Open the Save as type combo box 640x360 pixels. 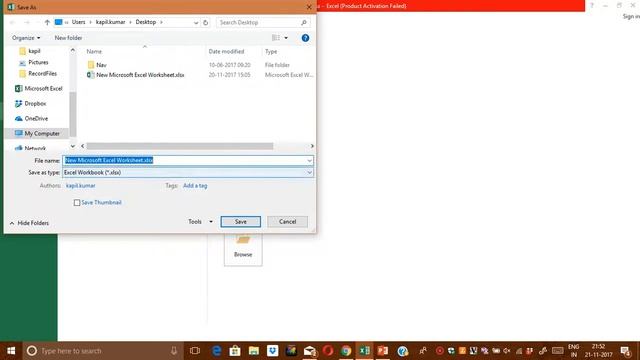tap(188, 173)
